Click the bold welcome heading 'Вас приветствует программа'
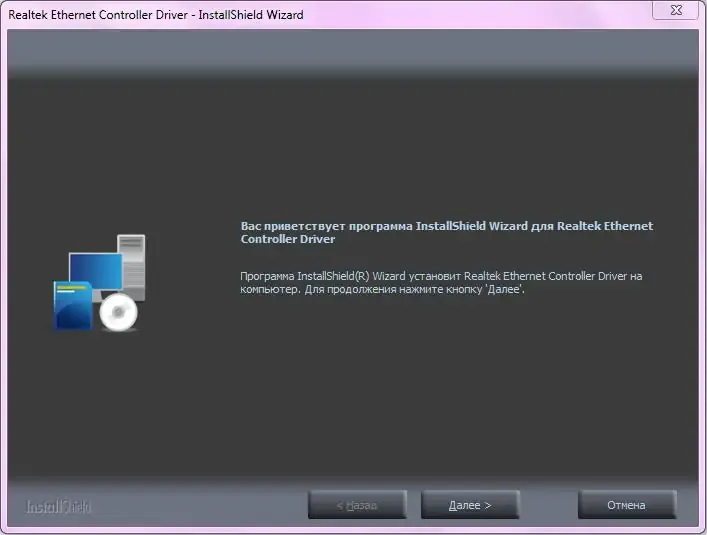This screenshot has height=535, width=707. pyautogui.click(x=326, y=226)
